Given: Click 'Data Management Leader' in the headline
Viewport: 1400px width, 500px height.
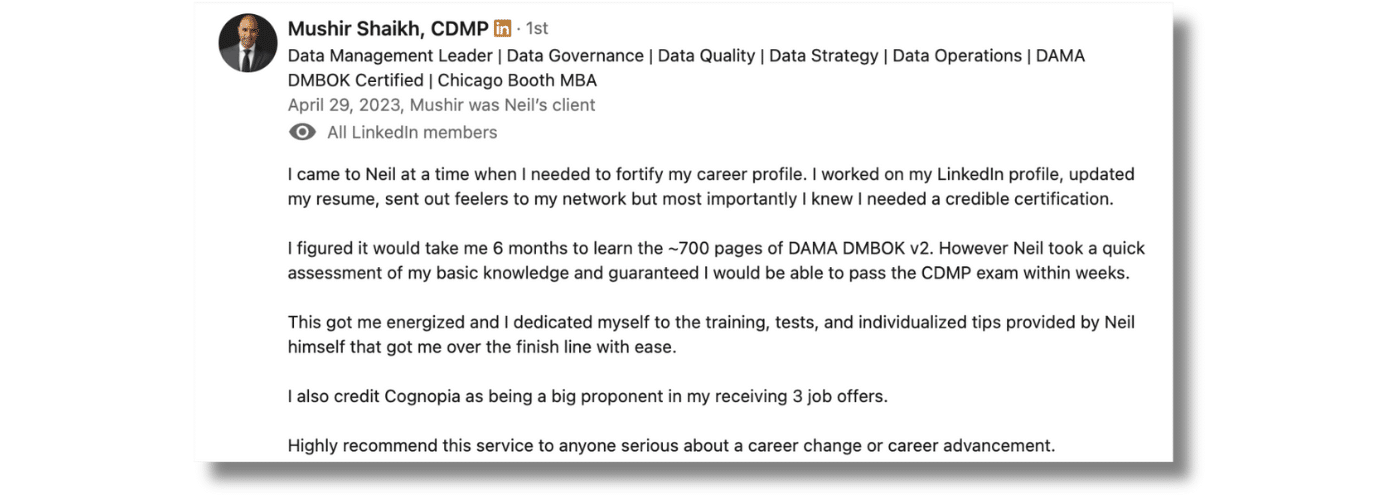Looking at the screenshot, I should [x=390, y=56].
